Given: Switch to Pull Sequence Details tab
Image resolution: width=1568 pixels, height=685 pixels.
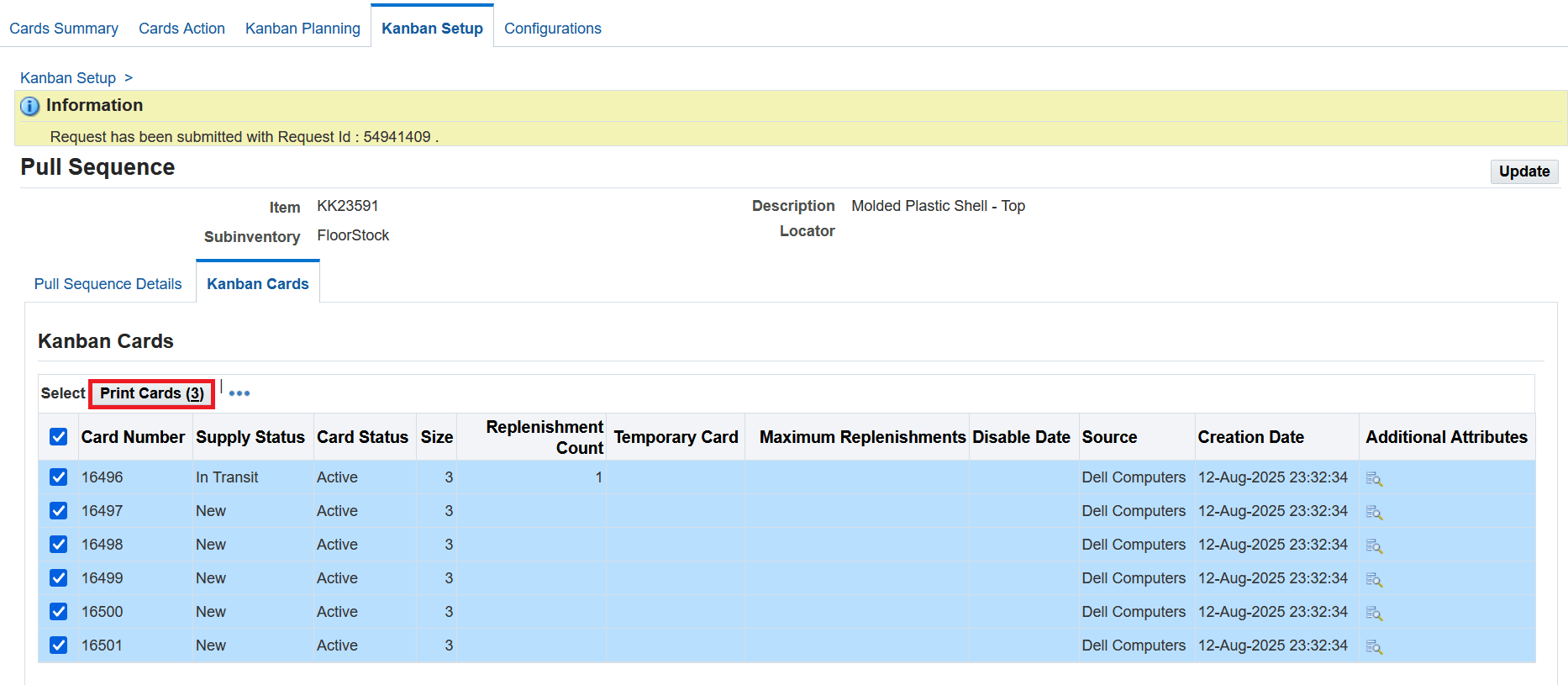Looking at the screenshot, I should pyautogui.click(x=108, y=284).
